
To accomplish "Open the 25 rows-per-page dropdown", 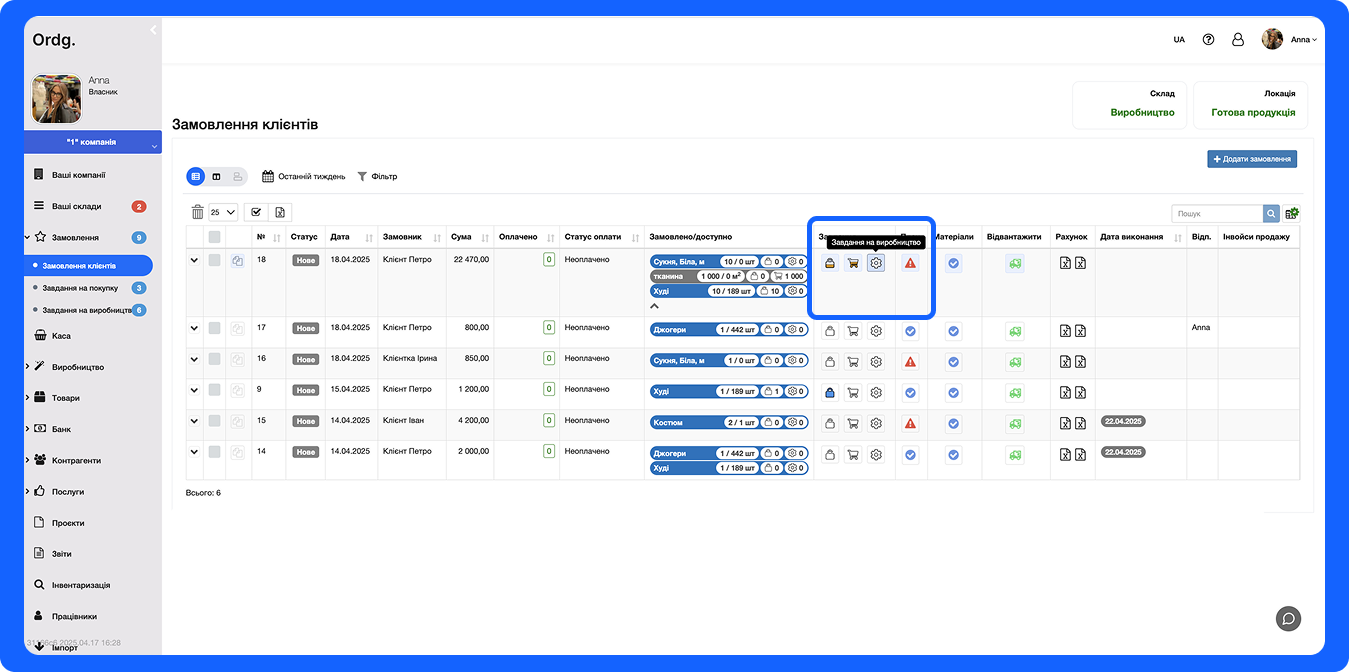I will pos(223,212).
